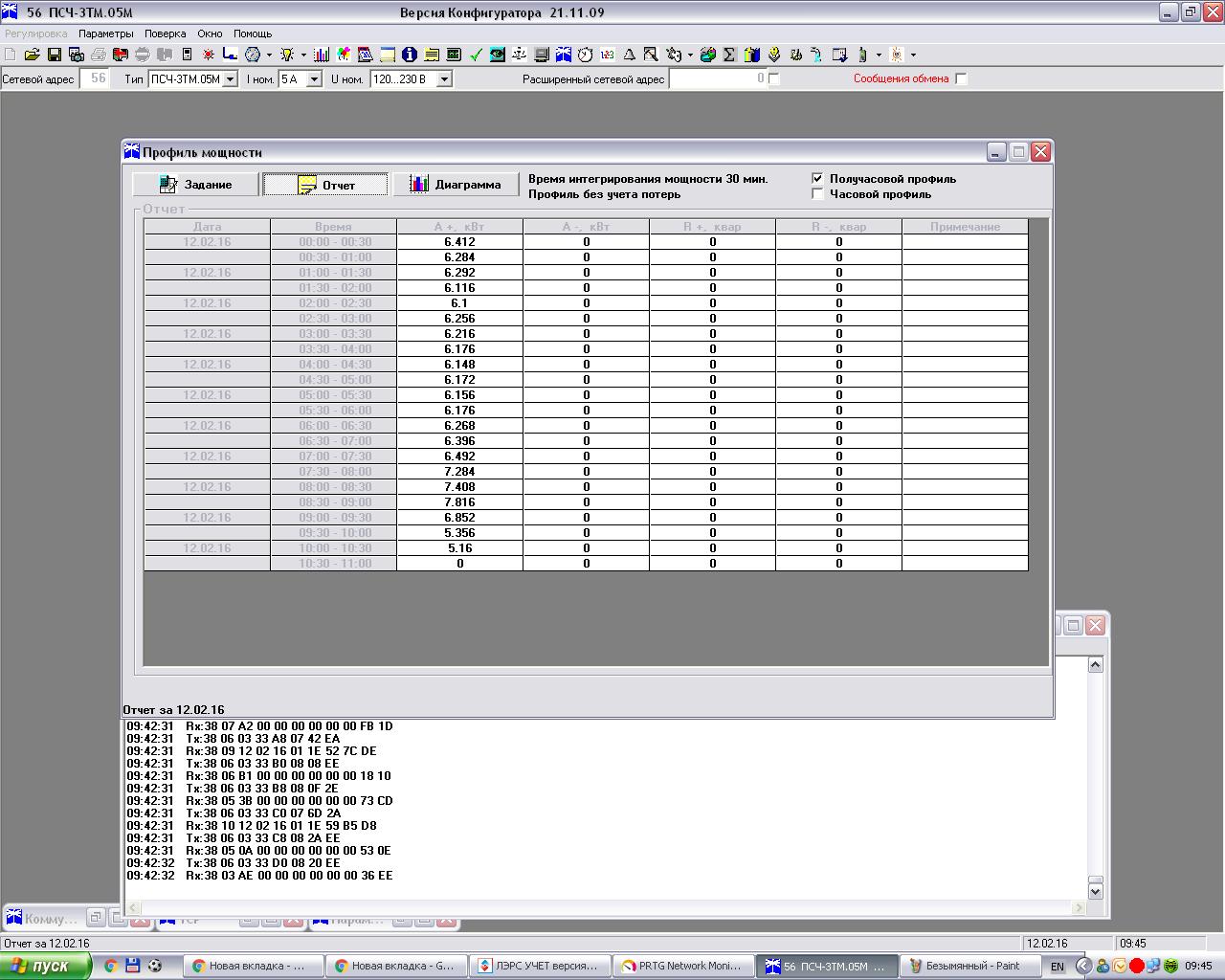This screenshot has width=1225, height=980.
Task: Open the Windows пуск start button
Action: (45, 966)
